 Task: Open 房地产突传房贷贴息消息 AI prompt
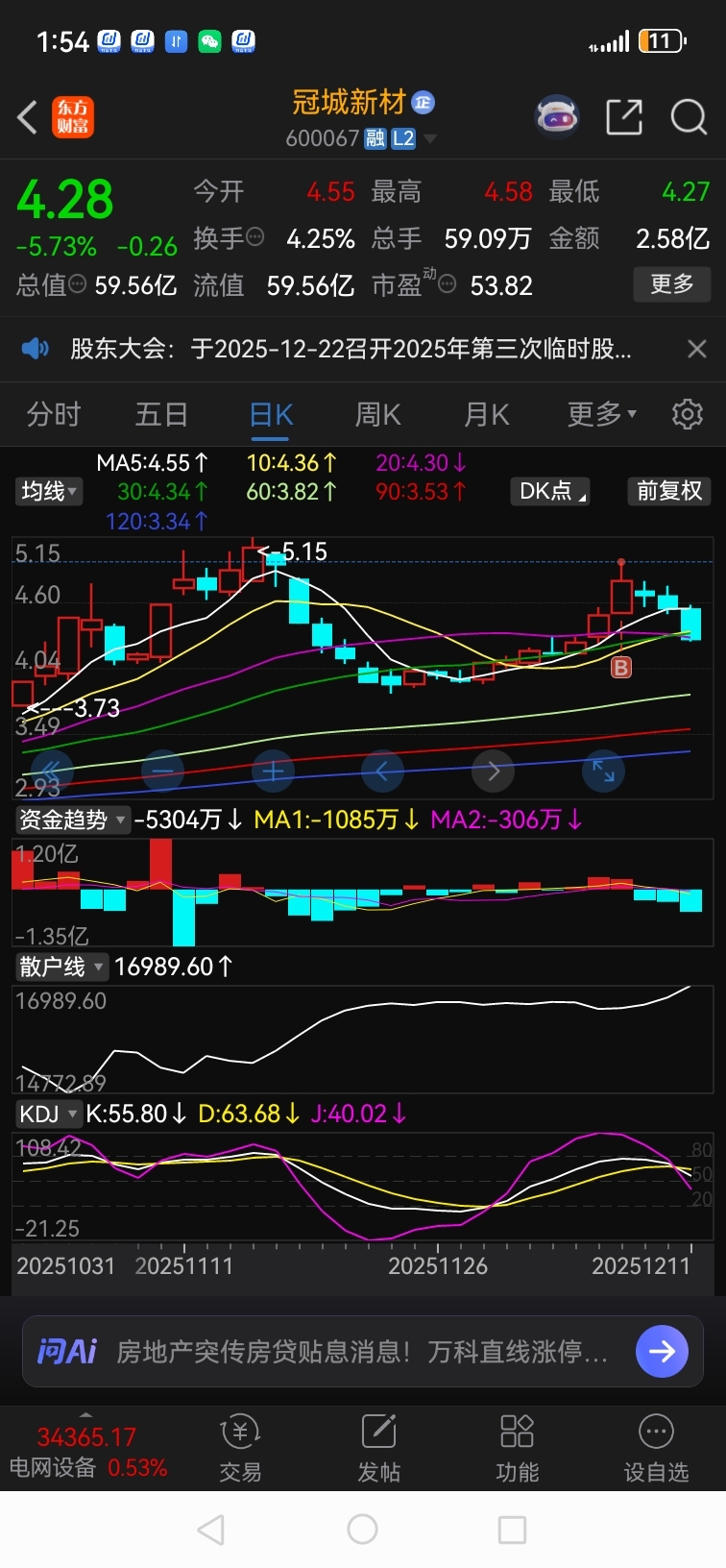point(362,1352)
